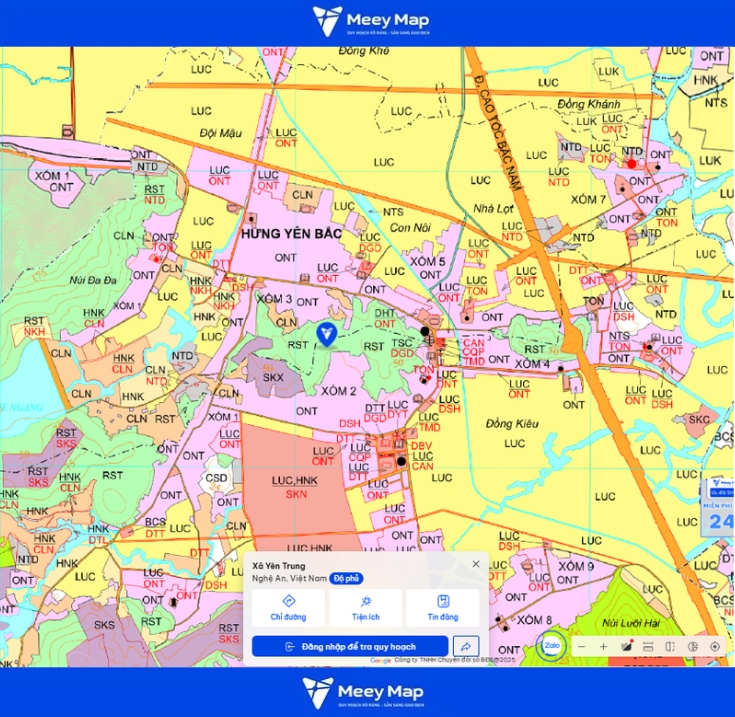The height and width of the screenshot is (717, 735).
Task: Click the blue location pin marker
Action: pos(327,334)
